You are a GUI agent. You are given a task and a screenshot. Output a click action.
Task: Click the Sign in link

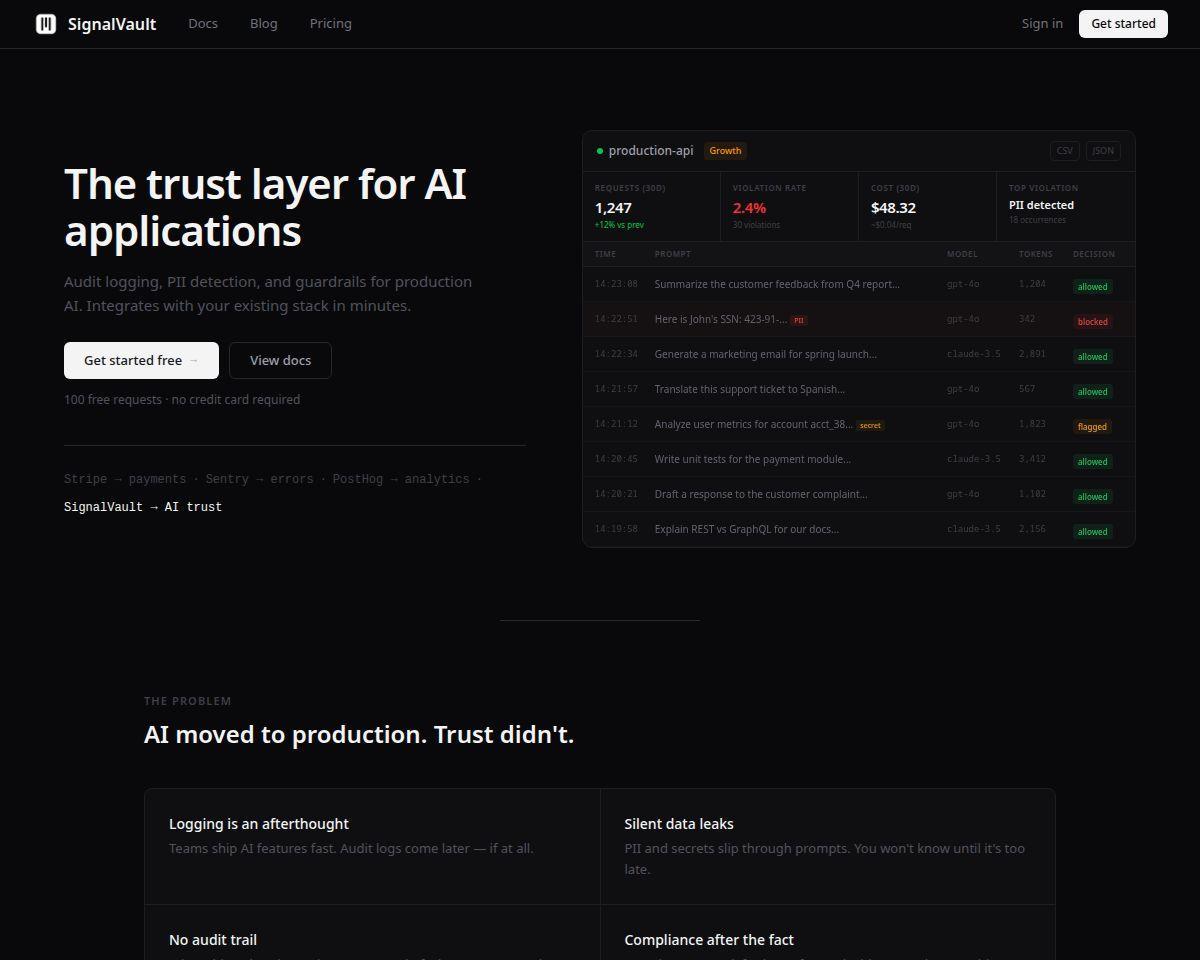[1042, 23]
